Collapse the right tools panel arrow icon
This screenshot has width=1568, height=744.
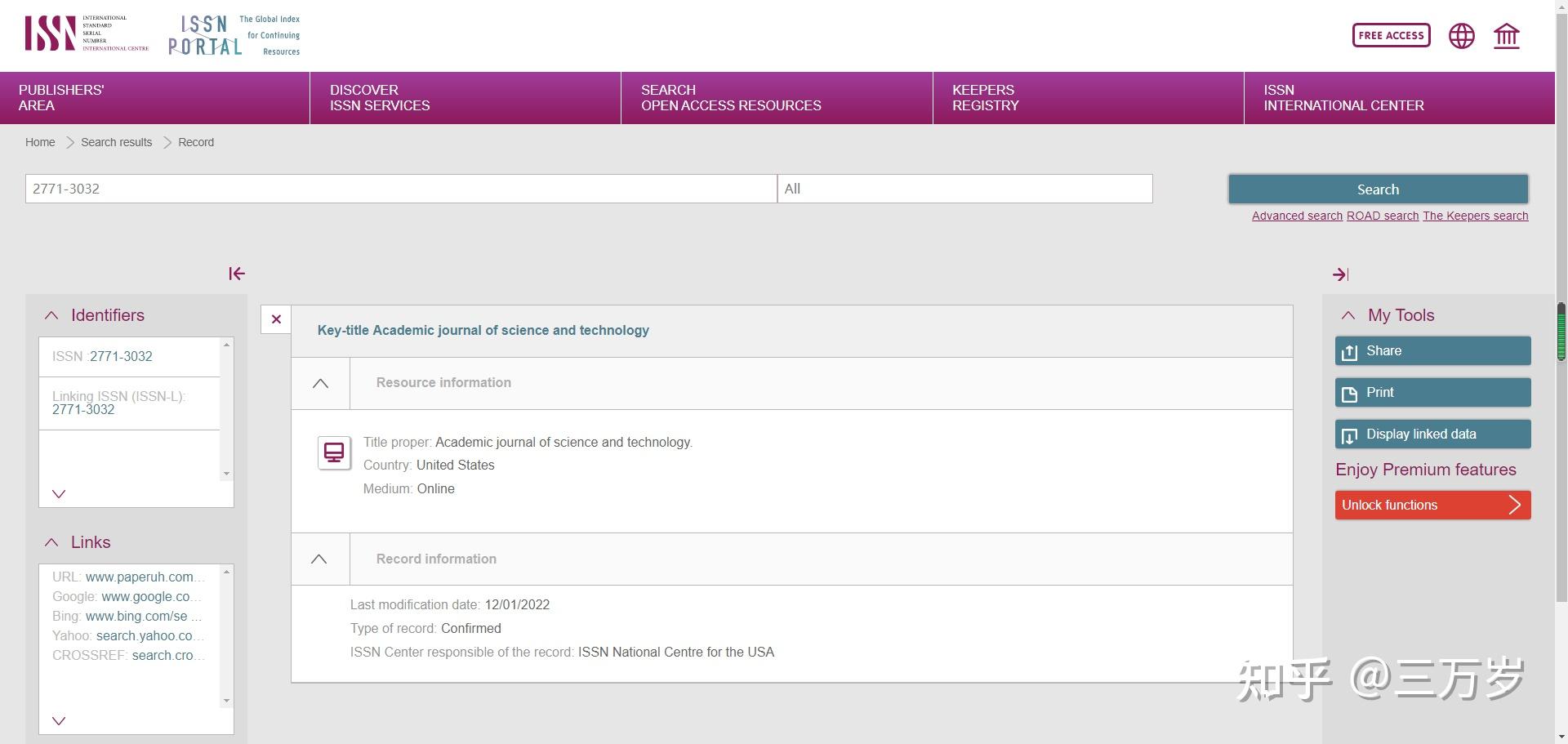[x=1340, y=274]
